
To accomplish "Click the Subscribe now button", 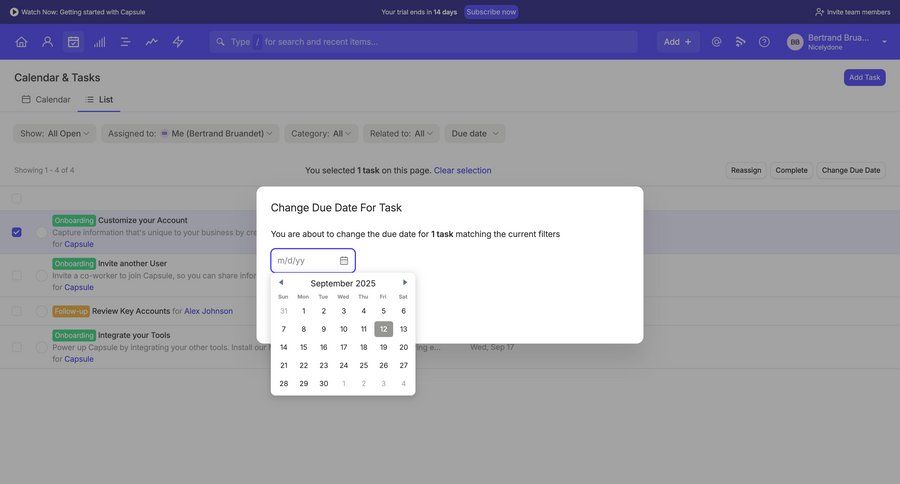I will (x=491, y=12).
